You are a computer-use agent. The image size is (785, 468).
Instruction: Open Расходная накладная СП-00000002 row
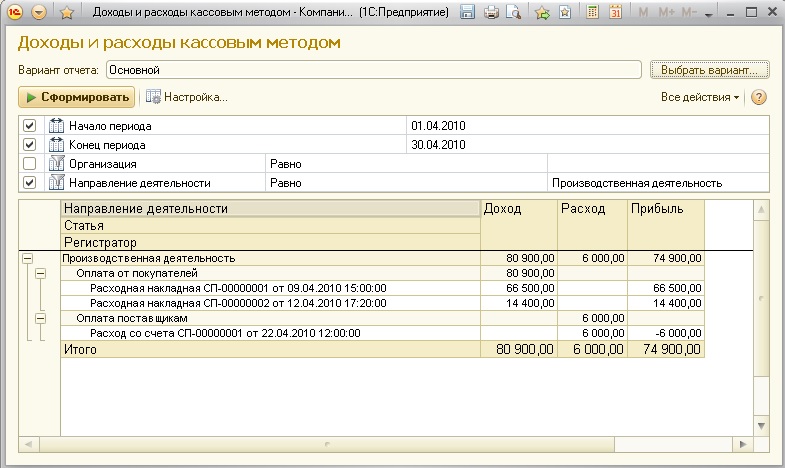238,303
